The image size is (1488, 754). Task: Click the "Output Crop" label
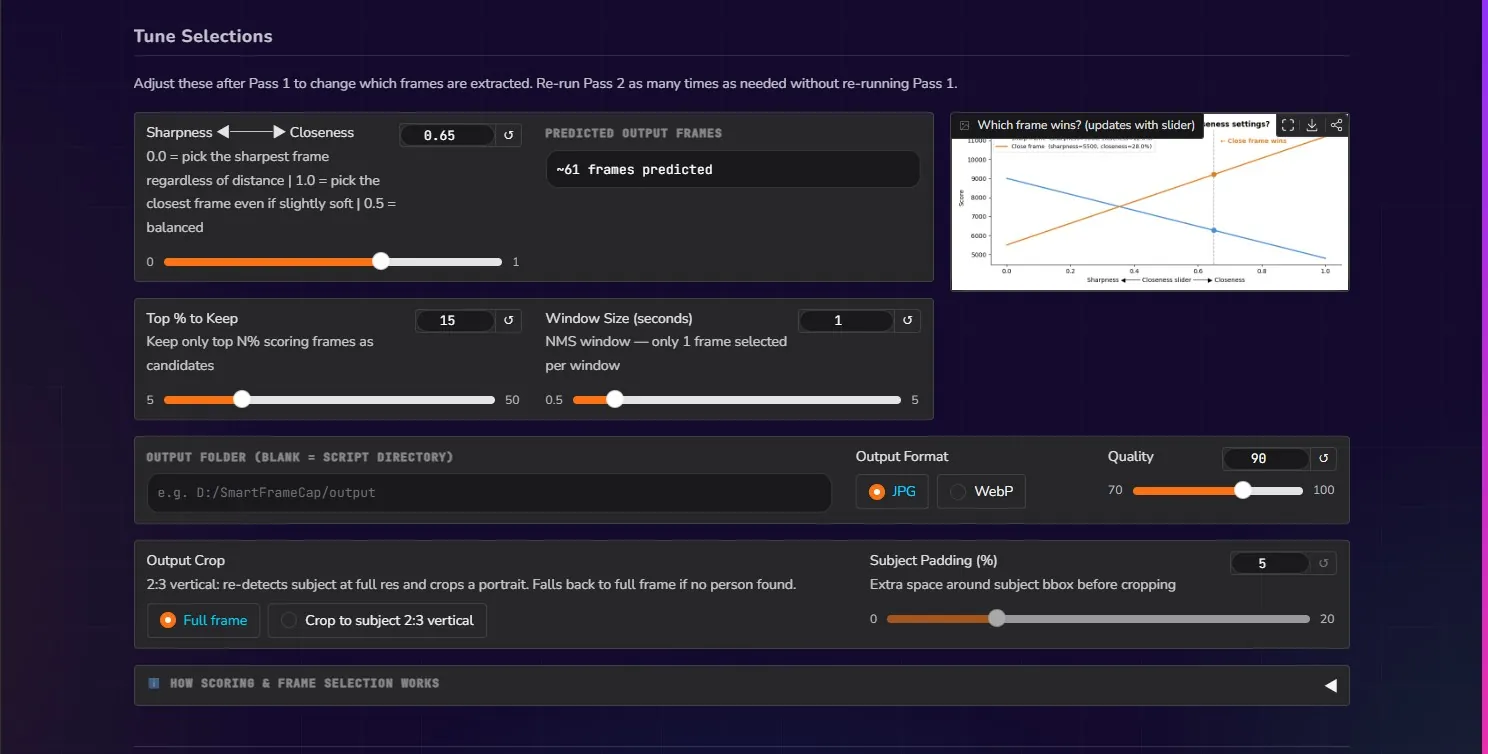coord(186,560)
